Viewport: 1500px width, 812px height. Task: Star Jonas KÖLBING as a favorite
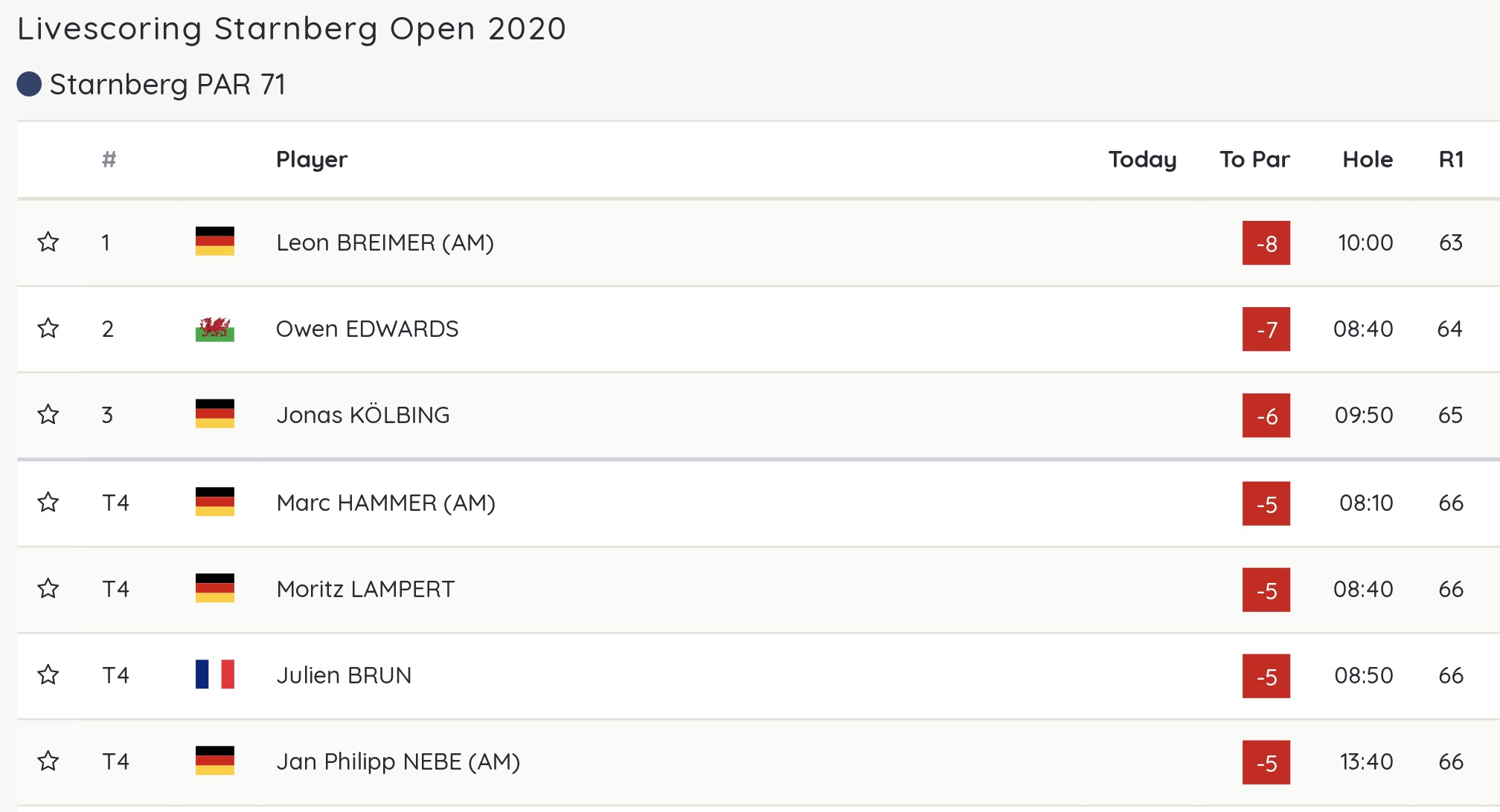48,414
